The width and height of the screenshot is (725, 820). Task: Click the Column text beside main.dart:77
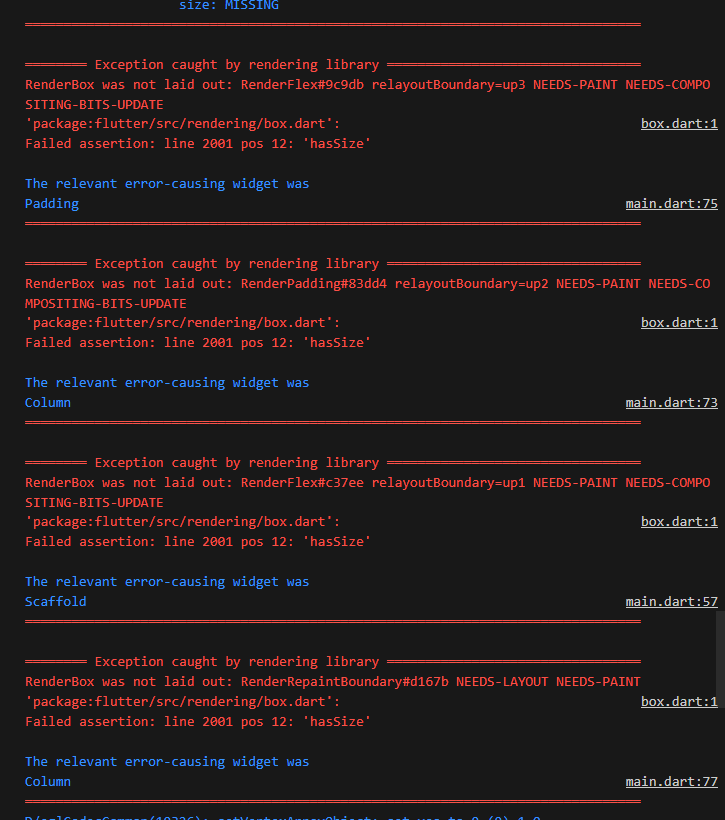[x=48, y=781]
